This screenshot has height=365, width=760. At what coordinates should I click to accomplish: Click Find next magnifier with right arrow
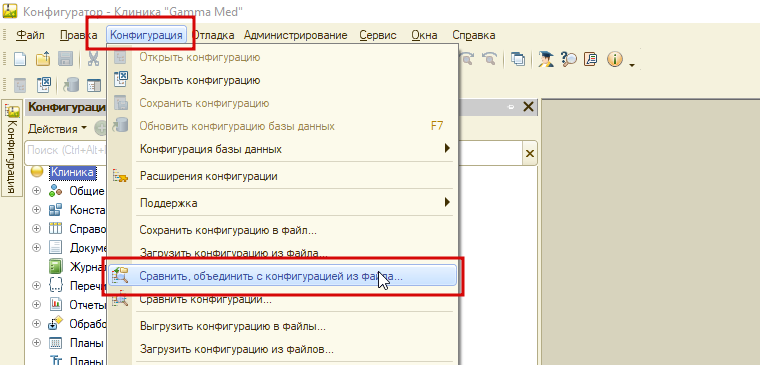click(x=467, y=60)
